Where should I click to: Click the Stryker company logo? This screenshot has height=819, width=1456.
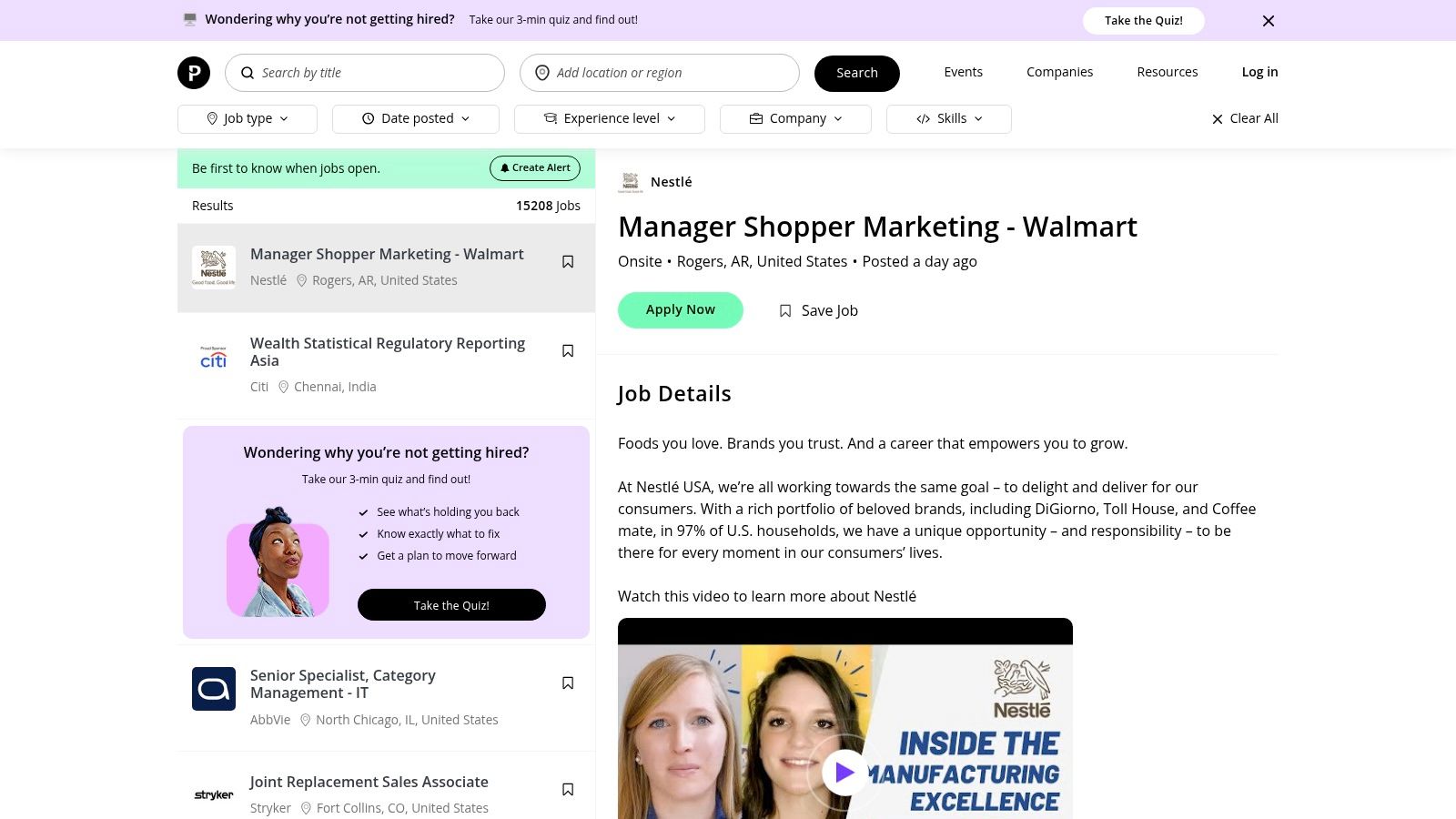tap(214, 795)
